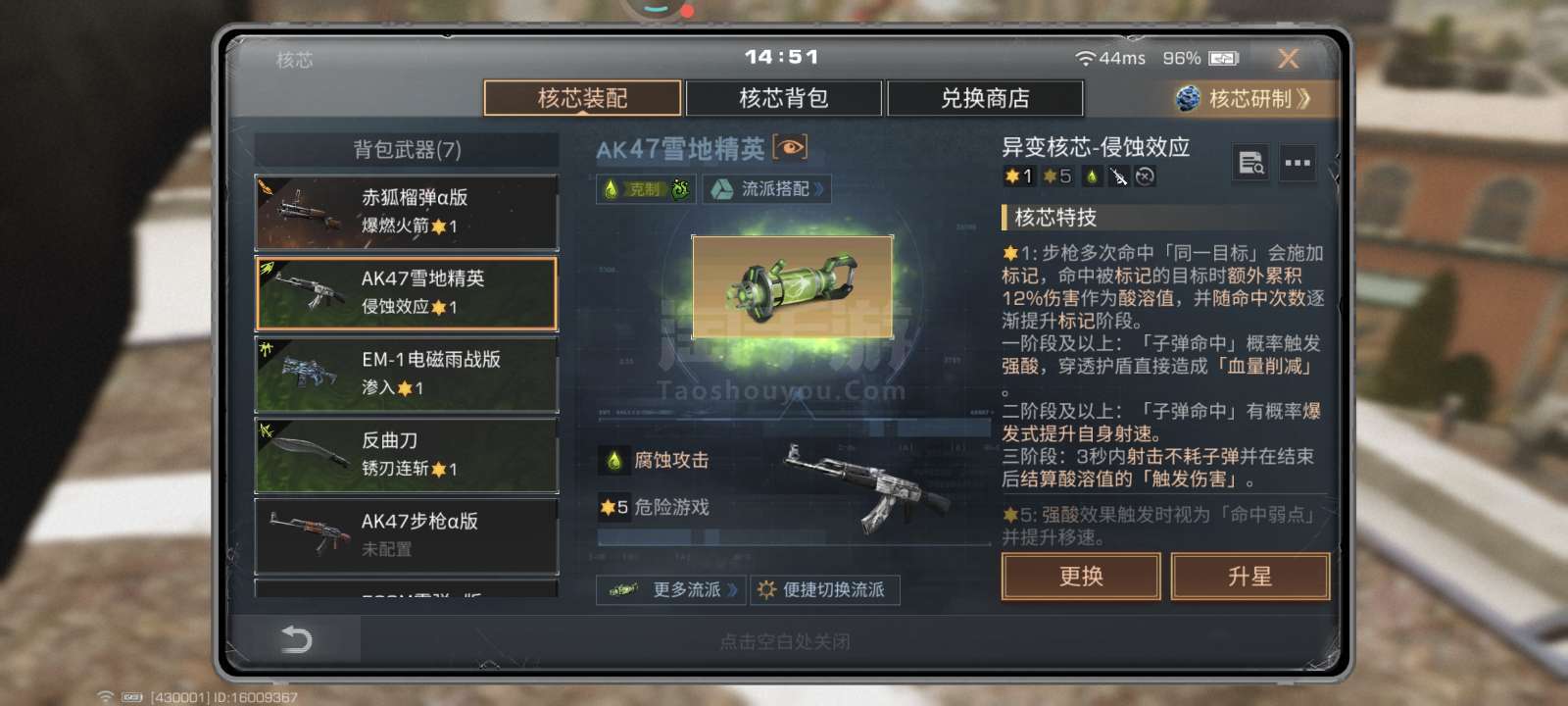Click the Wi-Fi latency indicator
The height and width of the screenshot is (706, 1568).
[1110, 59]
